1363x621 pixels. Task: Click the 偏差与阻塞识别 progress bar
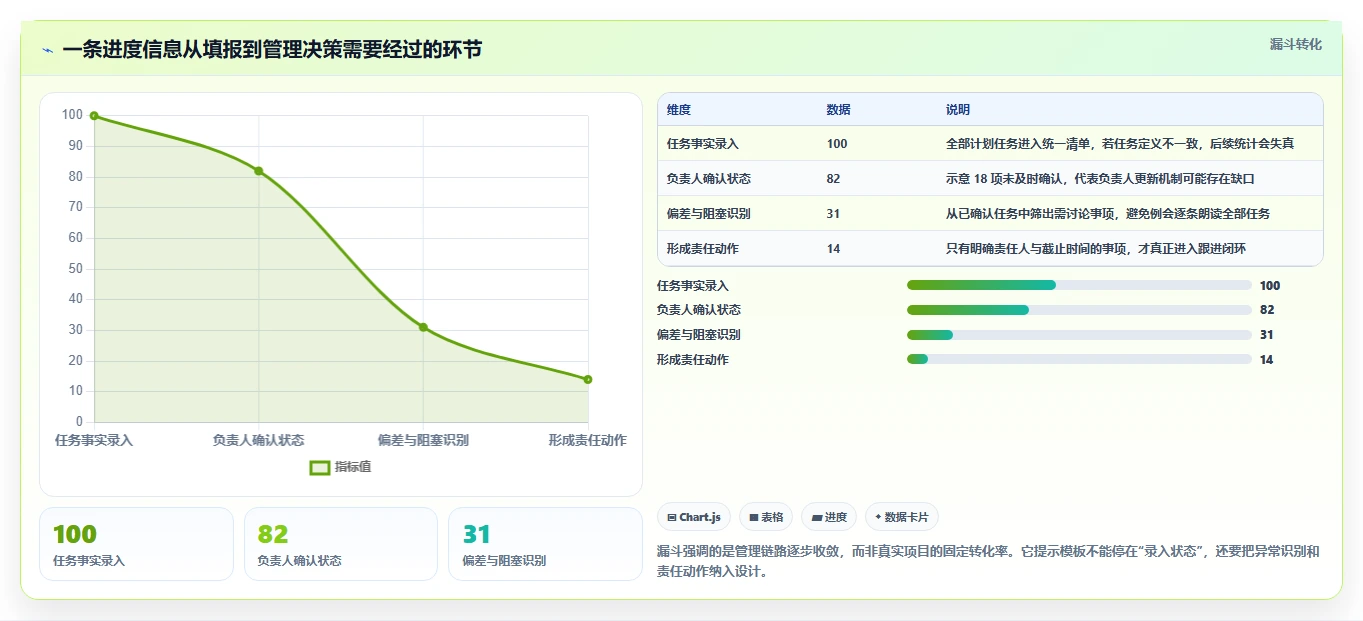[x=1079, y=335]
